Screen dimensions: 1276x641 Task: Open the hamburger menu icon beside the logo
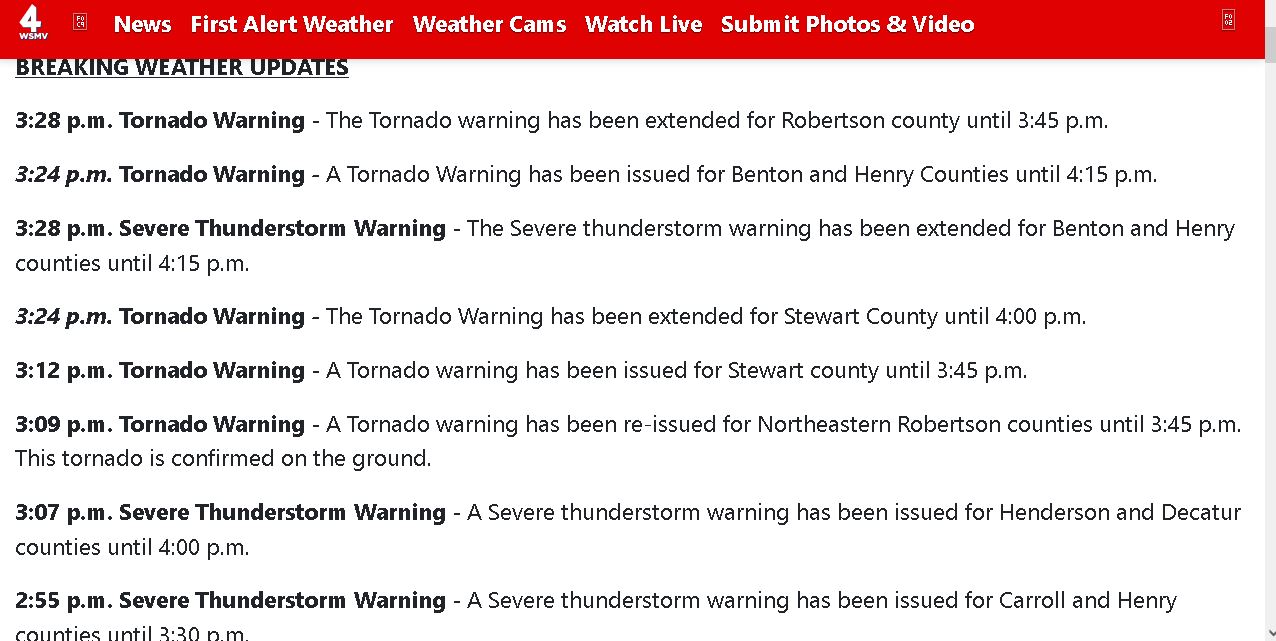[x=80, y=21]
